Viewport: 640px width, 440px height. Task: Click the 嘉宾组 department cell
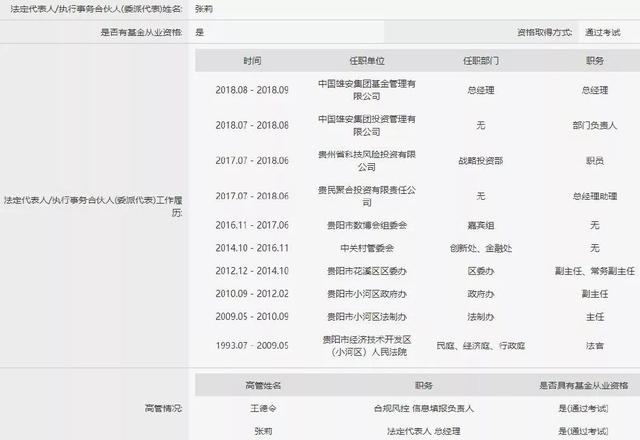coord(481,225)
